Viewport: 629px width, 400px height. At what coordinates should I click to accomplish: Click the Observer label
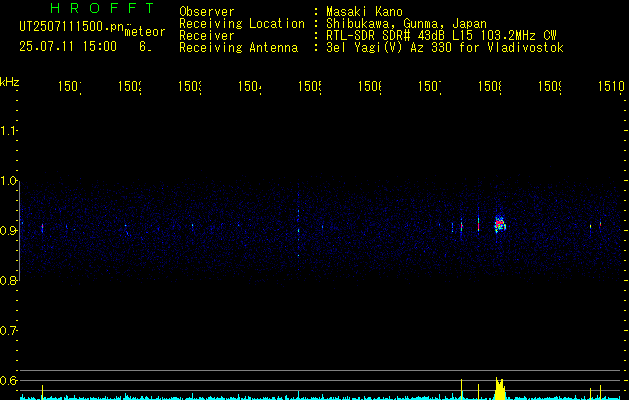pos(207,12)
